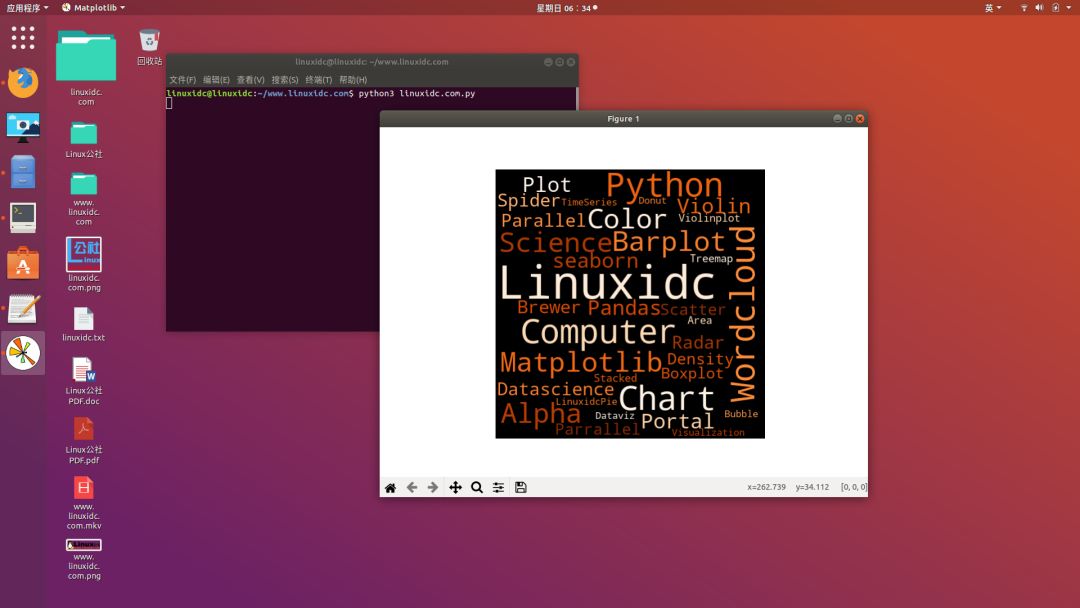Viewport: 1080px width, 608px height.
Task: Click the terminal window title bar
Action: coord(371,62)
